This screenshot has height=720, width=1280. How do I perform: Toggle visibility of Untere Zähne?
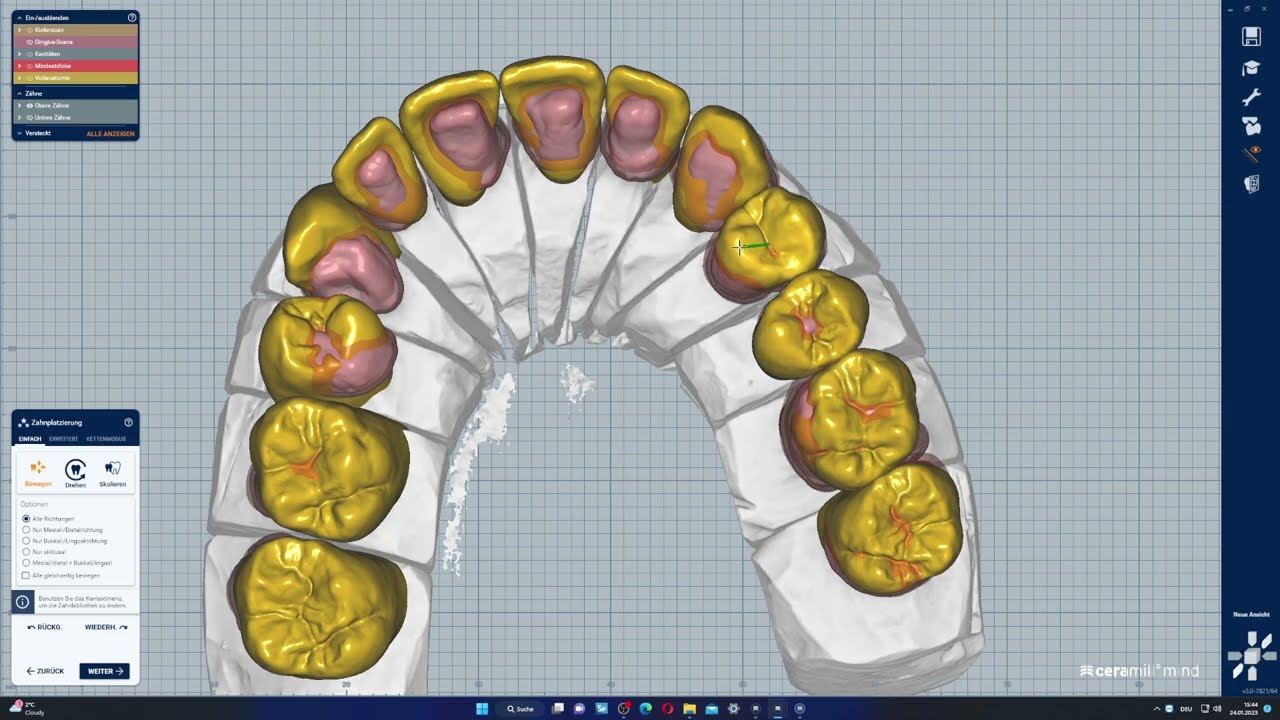coord(30,117)
